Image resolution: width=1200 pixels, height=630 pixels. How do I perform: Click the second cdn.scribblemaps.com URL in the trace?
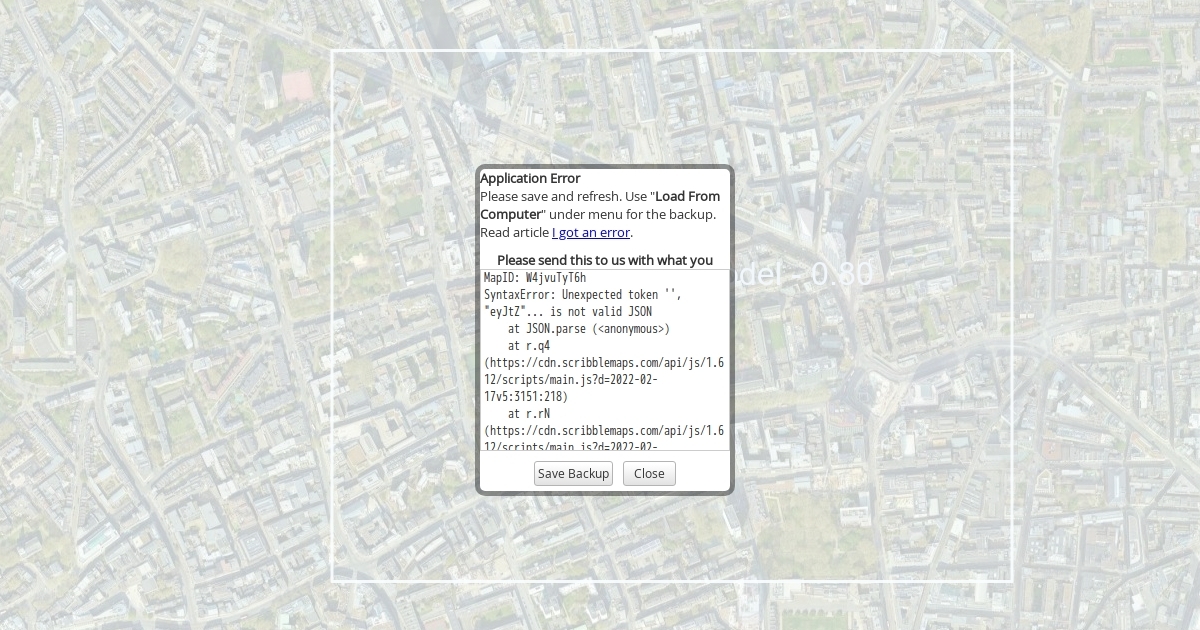point(604,431)
